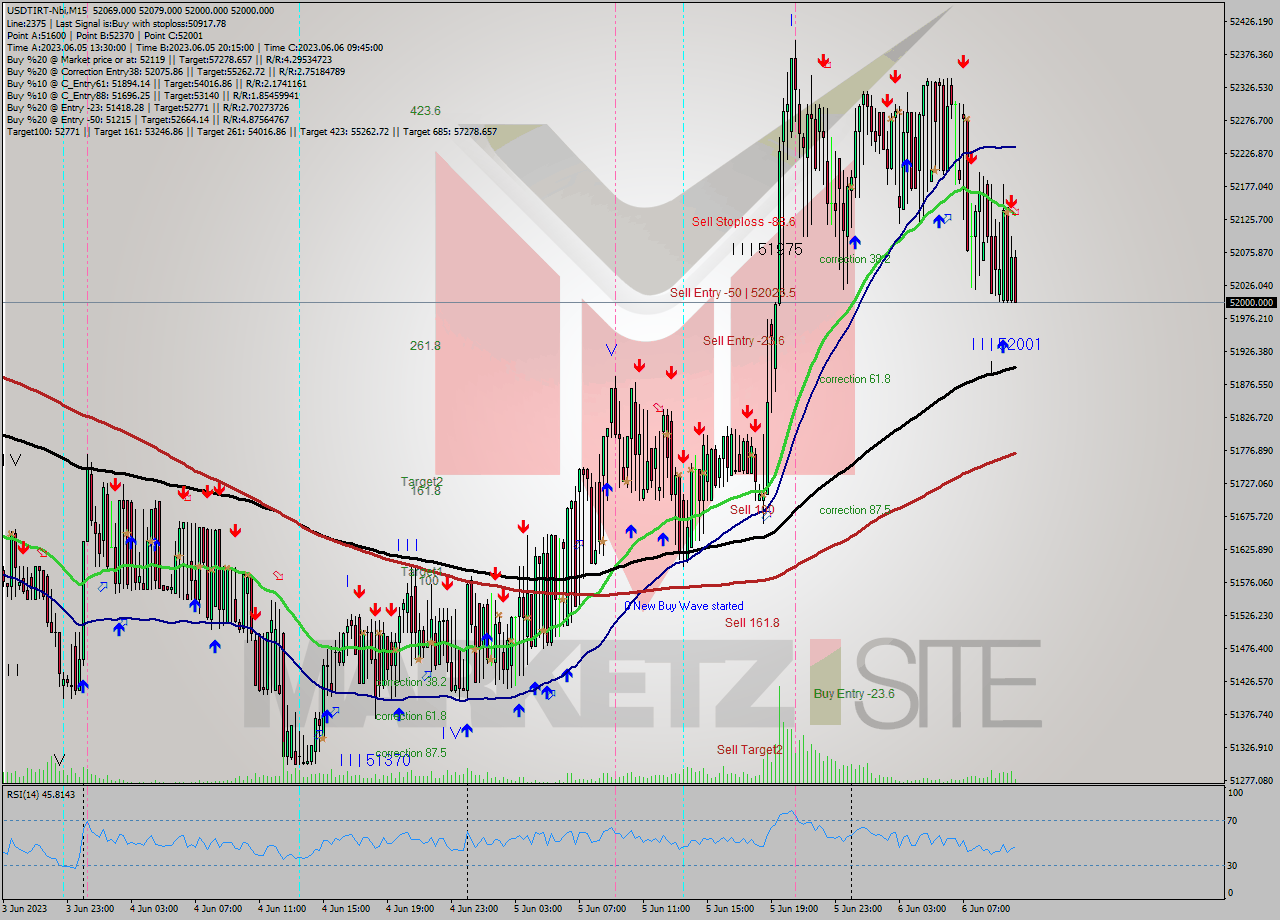The image size is (1280, 920).
Task: Click 51277.080 on the price axis
Action: click(x=1251, y=780)
